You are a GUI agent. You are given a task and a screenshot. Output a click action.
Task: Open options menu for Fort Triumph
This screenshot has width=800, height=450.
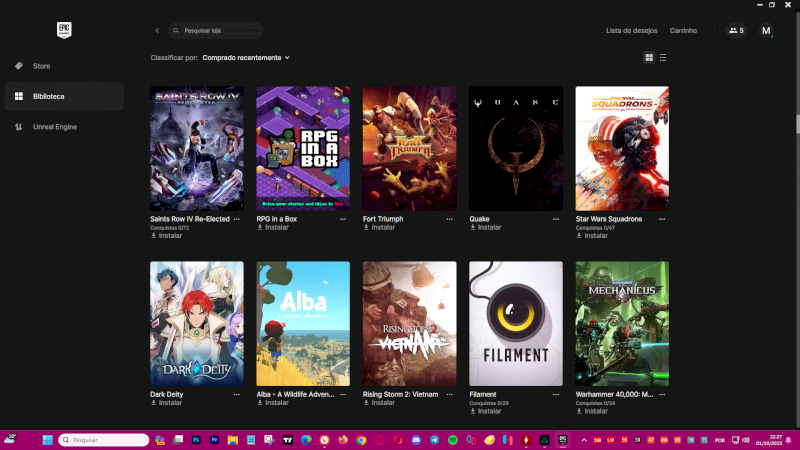[449, 219]
